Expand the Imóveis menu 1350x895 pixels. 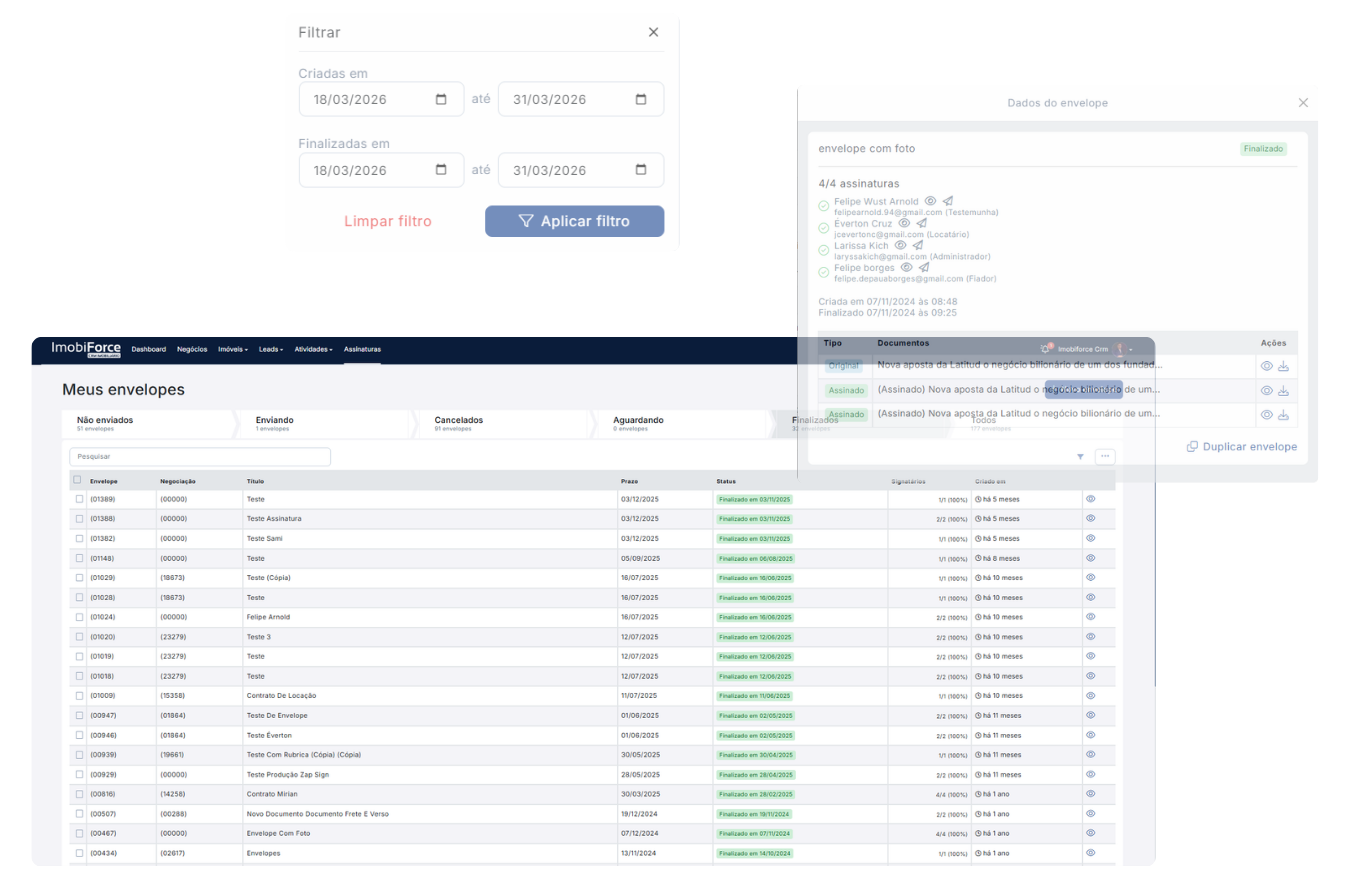[233, 349]
